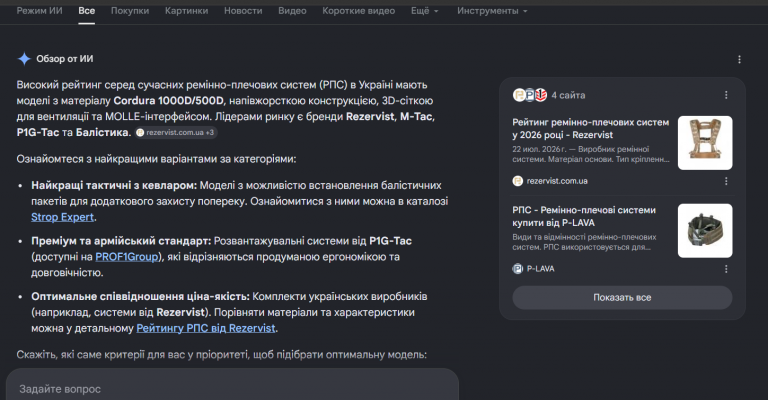The height and width of the screenshot is (400, 768).
Task: Expand the Ещё dropdown menu
Action: 425,11
